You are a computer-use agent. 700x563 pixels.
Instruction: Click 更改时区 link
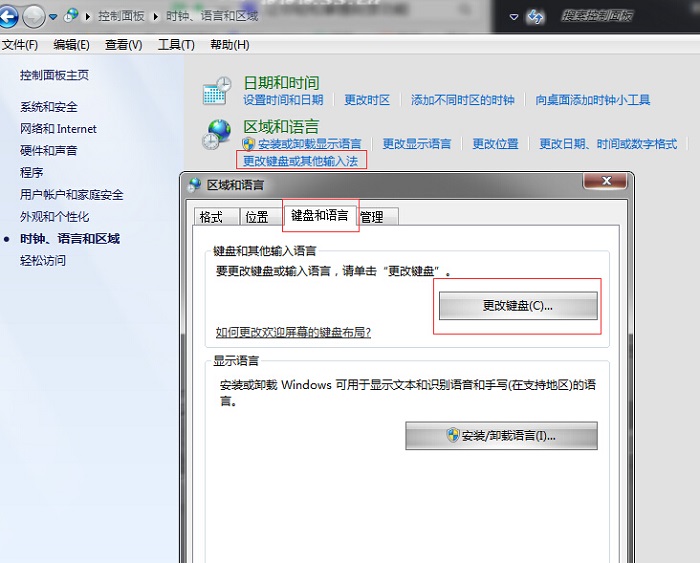(x=367, y=100)
